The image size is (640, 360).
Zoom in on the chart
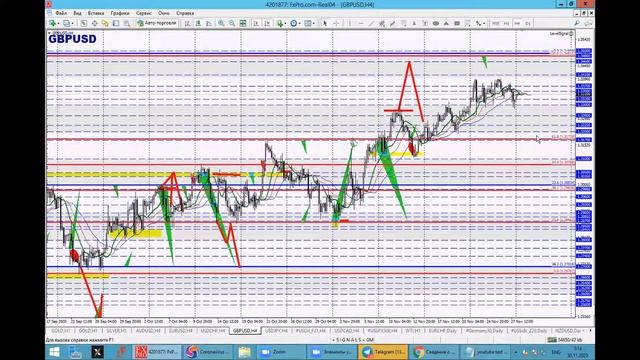pyautogui.click(x=221, y=23)
